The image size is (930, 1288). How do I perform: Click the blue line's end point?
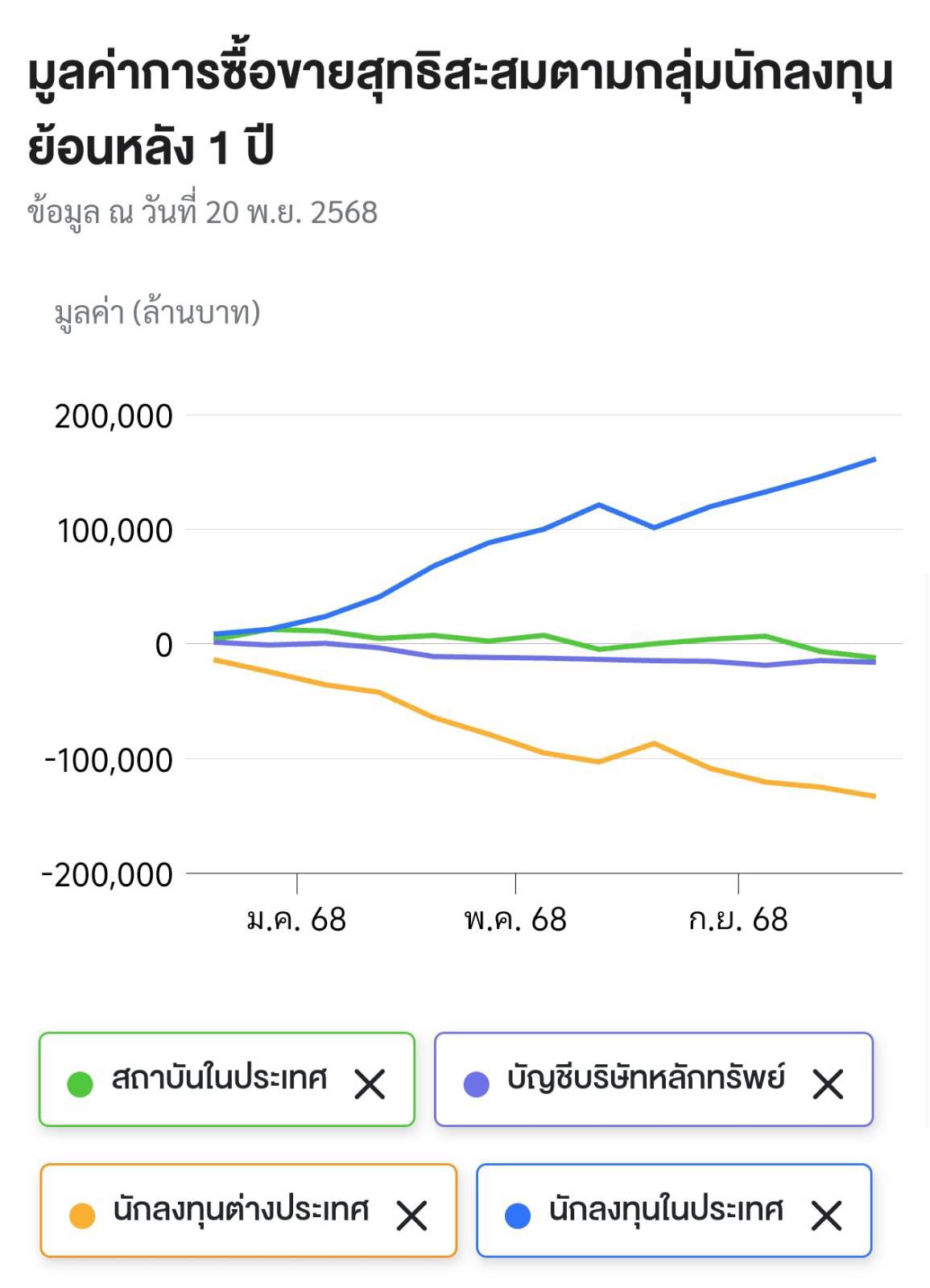874,460
